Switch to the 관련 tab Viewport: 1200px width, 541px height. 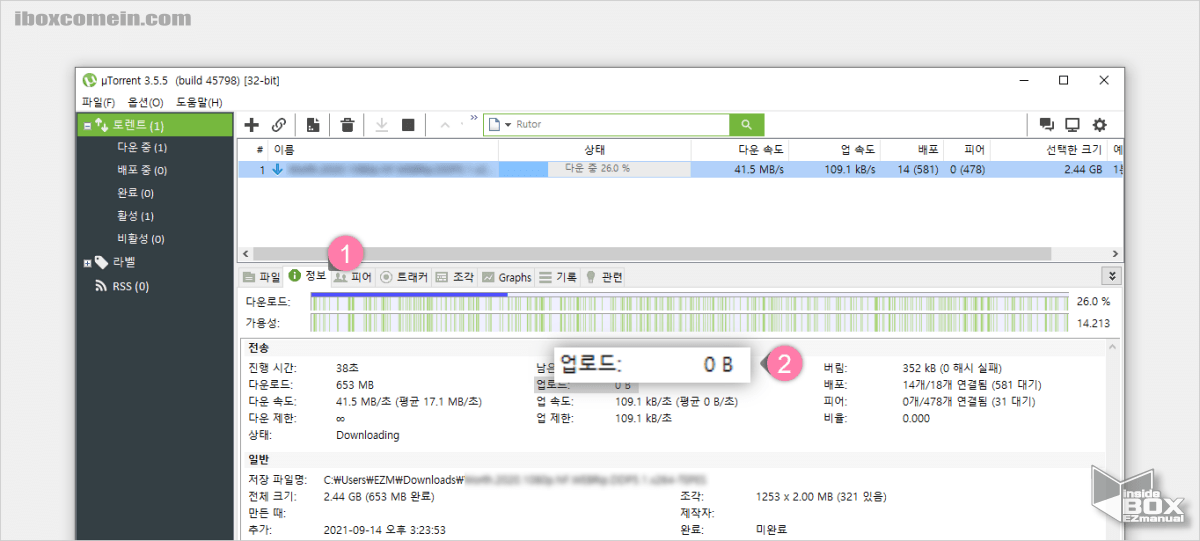(604, 277)
